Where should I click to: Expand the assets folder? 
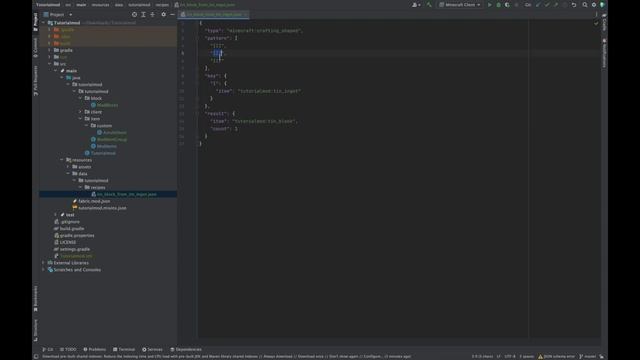tap(68, 167)
